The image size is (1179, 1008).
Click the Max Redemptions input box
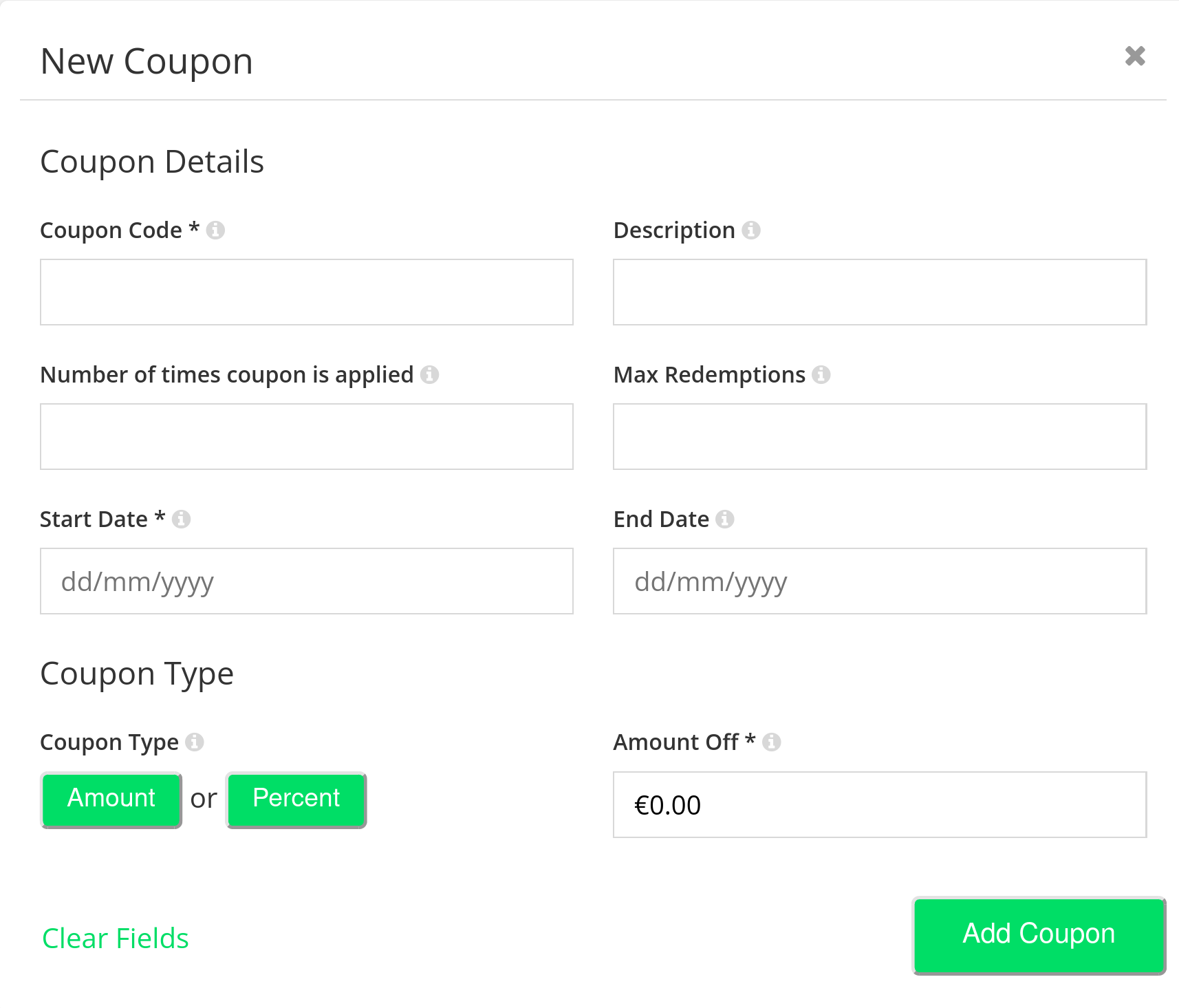[x=879, y=436]
